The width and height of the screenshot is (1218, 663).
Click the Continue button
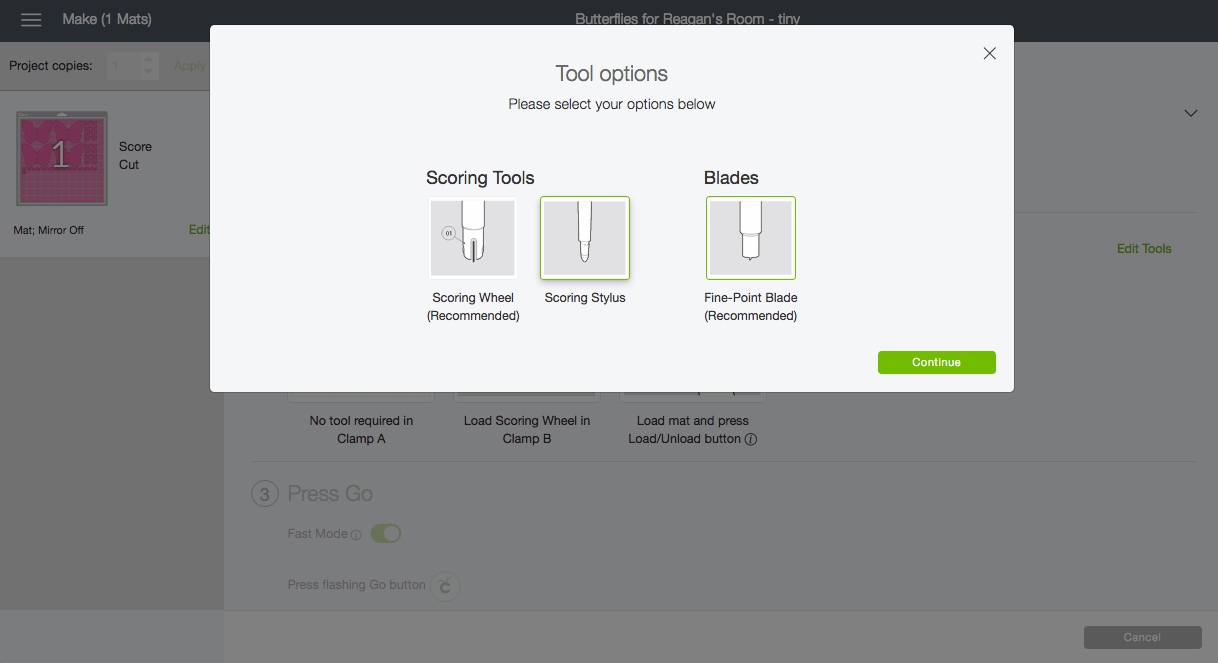pyautogui.click(x=937, y=362)
